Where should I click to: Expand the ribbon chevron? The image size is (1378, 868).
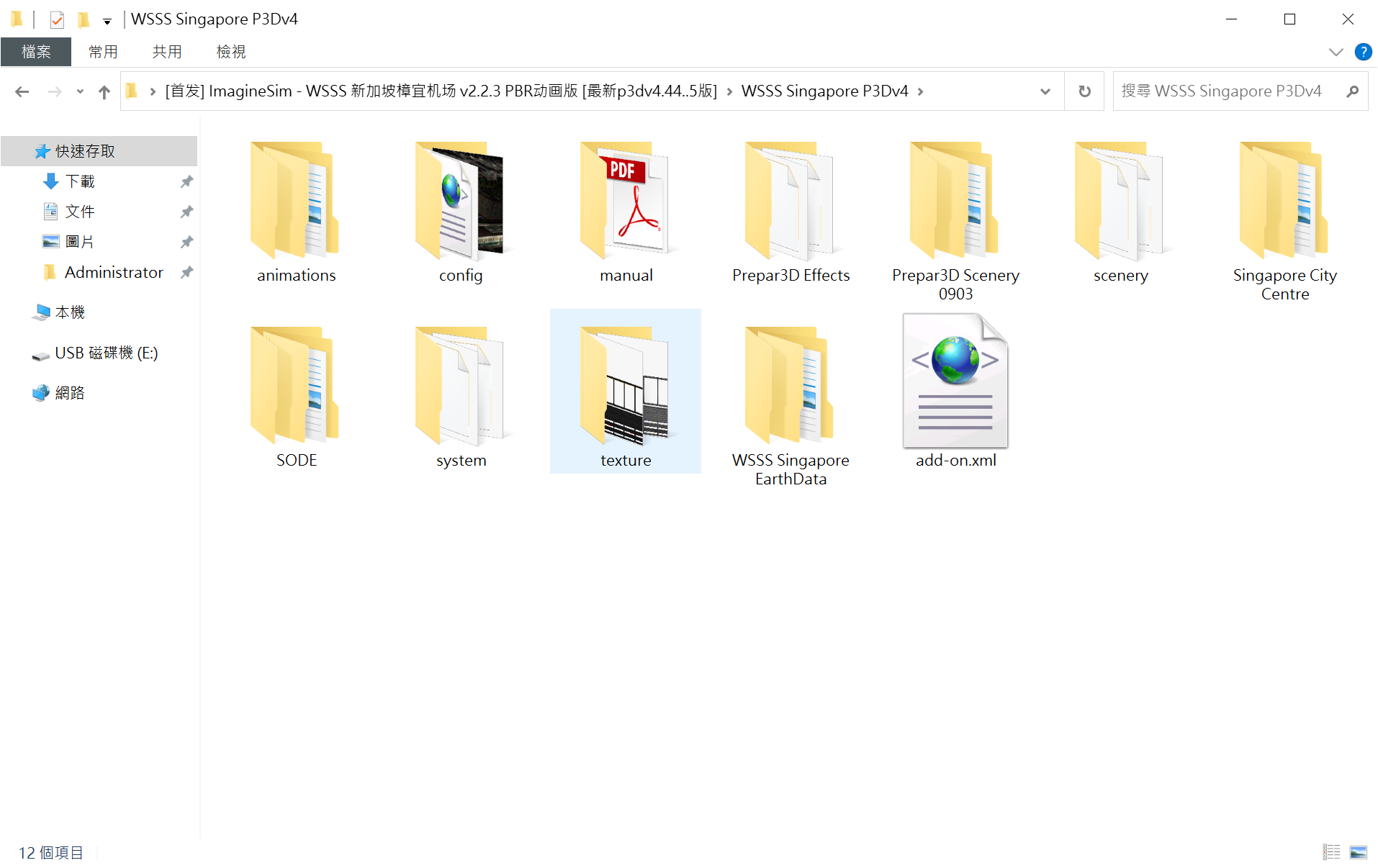coord(1336,52)
